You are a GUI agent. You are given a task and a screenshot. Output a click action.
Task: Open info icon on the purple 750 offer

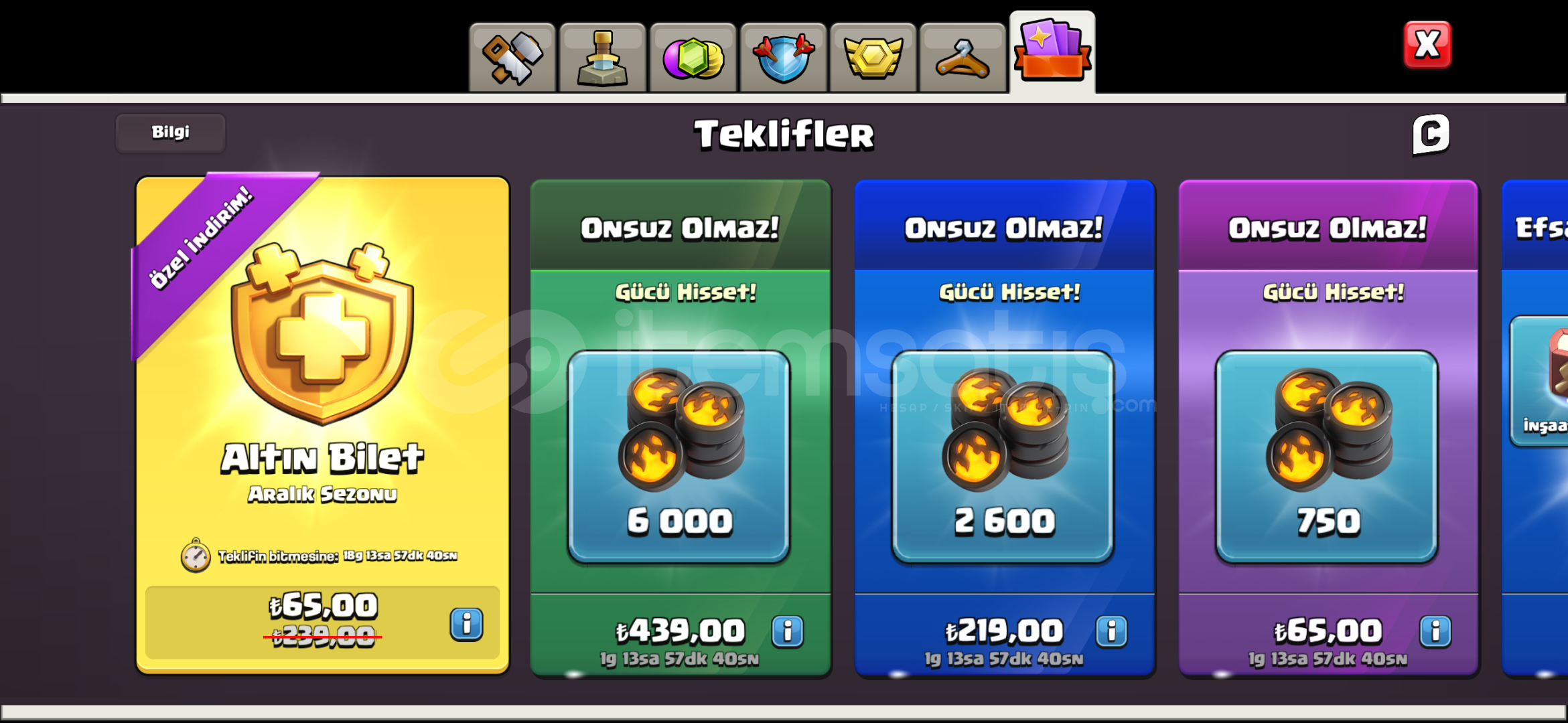click(1435, 631)
